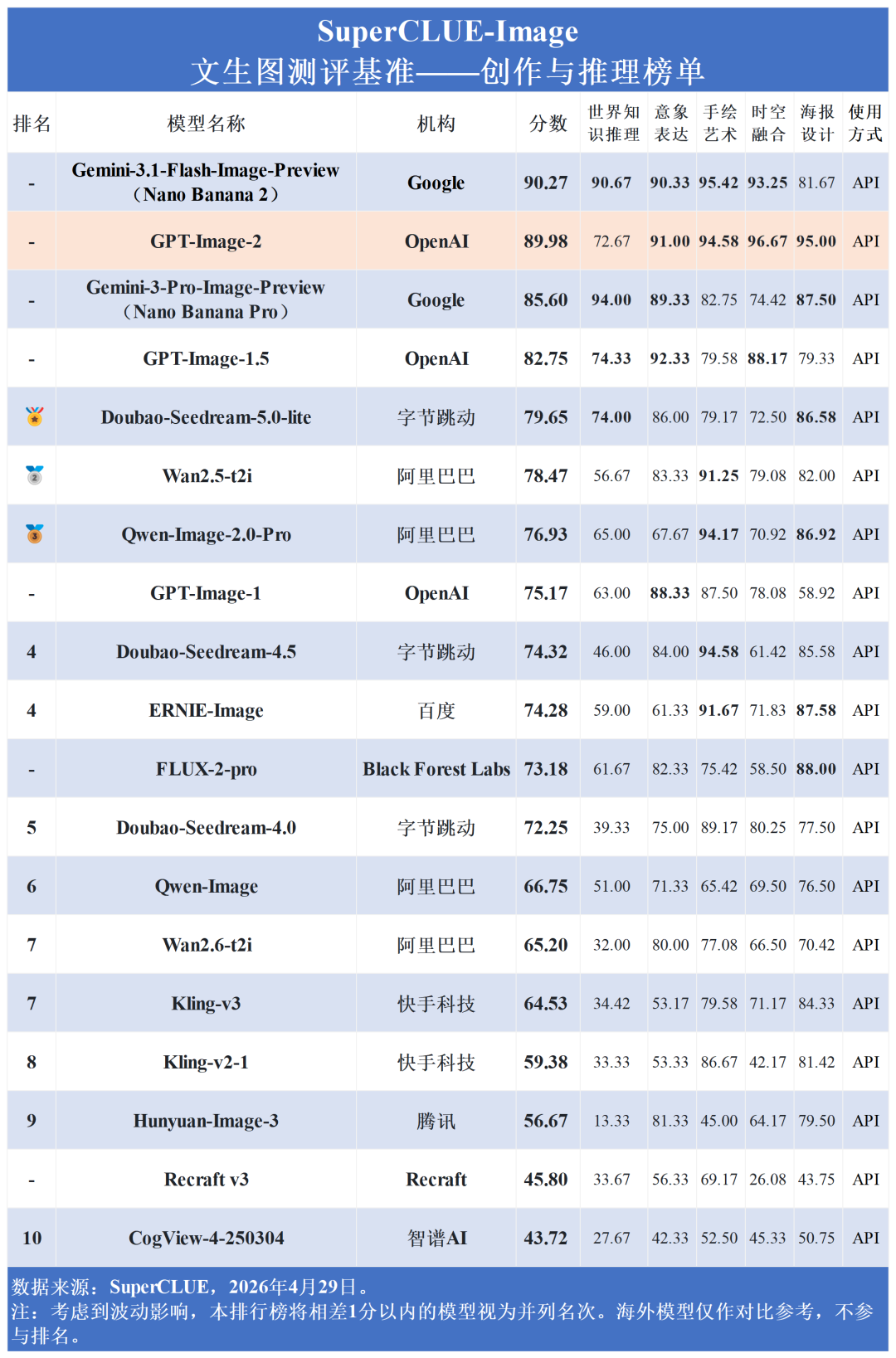The height and width of the screenshot is (1358, 896).
Task: Click the 海报设计 column header
Action: [x=816, y=123]
